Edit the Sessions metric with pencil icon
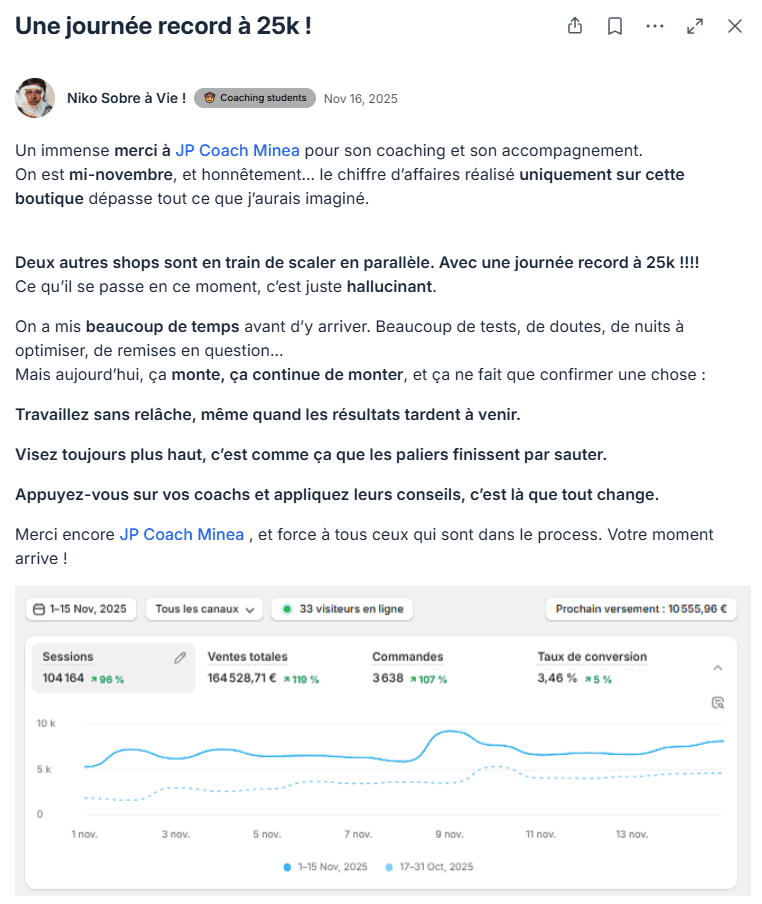762x904 pixels. click(x=180, y=658)
